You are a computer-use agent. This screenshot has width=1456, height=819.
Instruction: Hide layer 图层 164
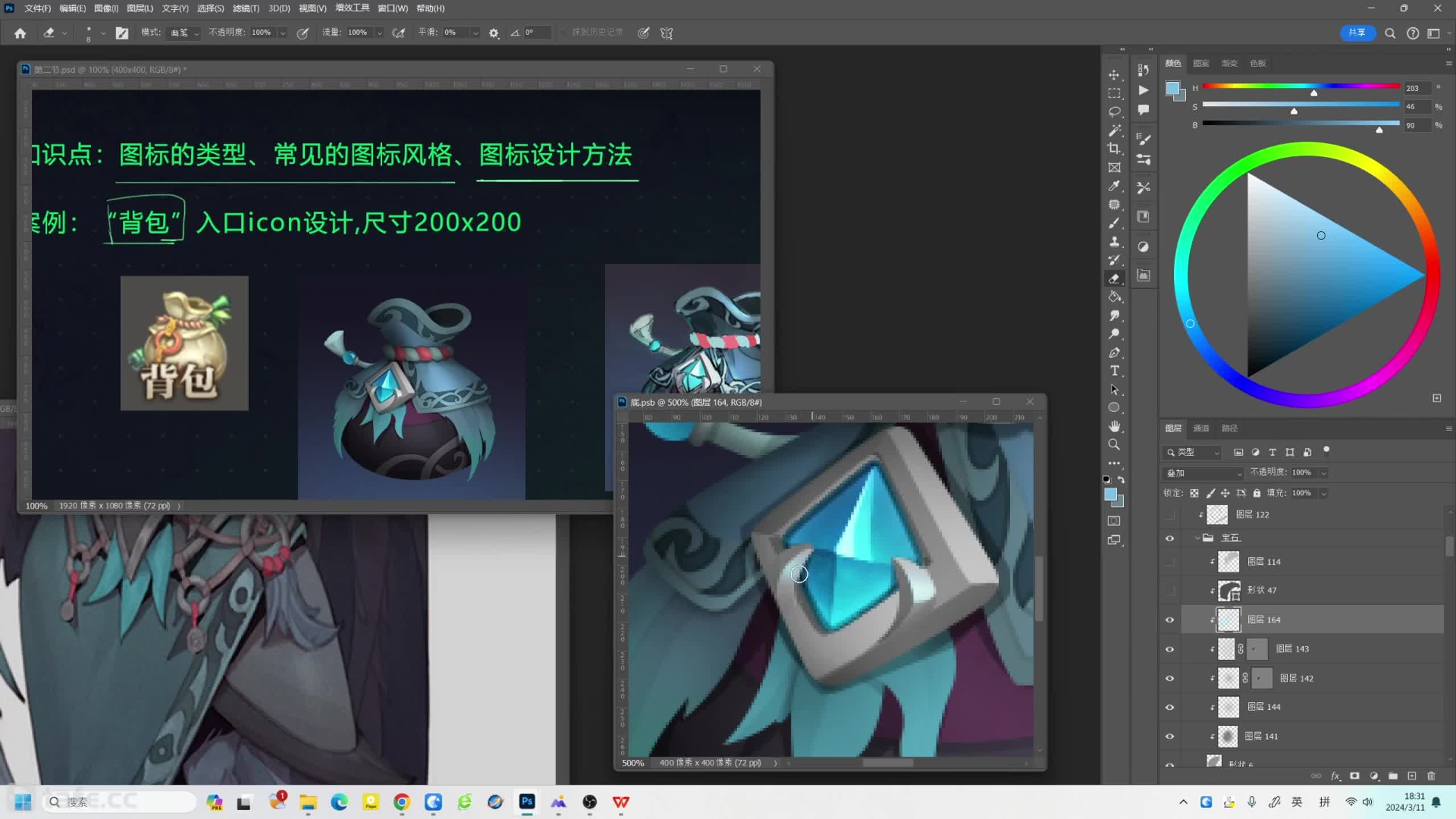1170,619
